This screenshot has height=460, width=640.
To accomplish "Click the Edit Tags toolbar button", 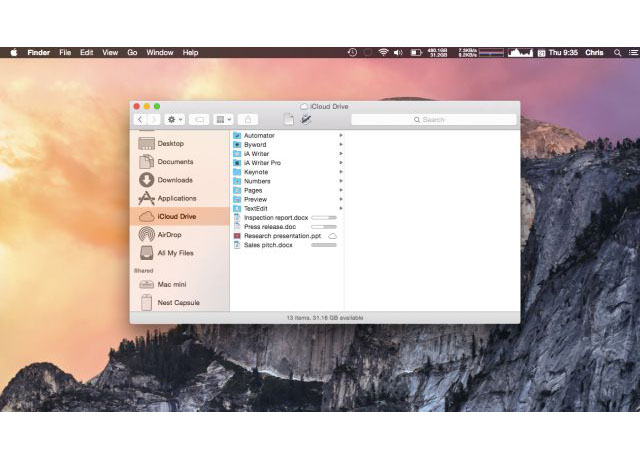I will pos(199,120).
